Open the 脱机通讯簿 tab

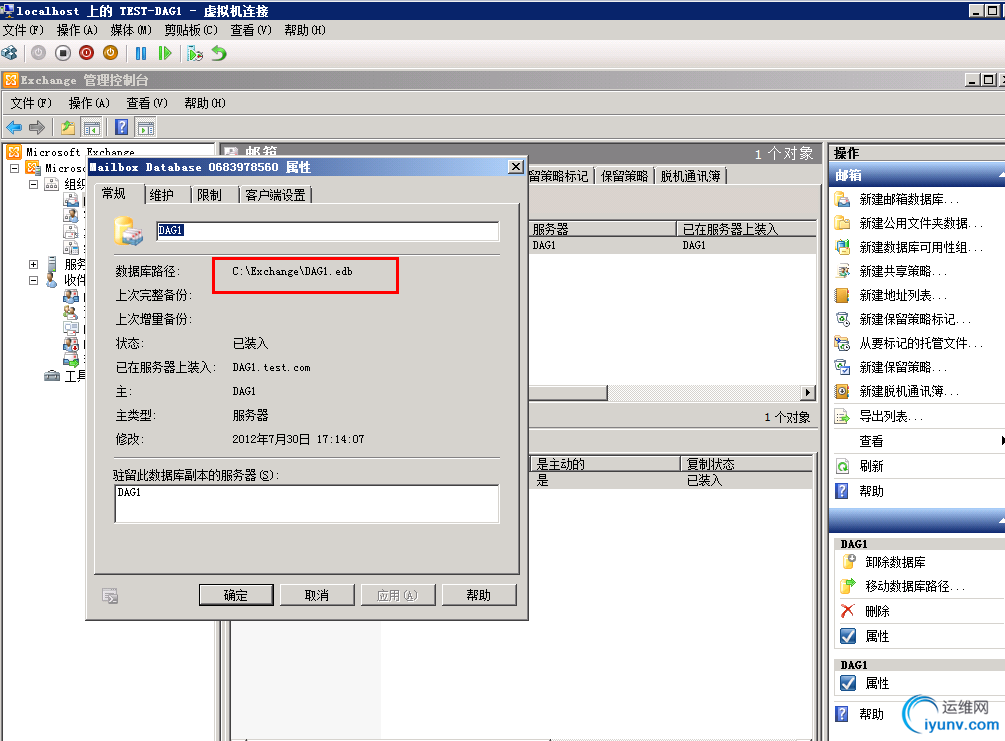(x=690, y=176)
